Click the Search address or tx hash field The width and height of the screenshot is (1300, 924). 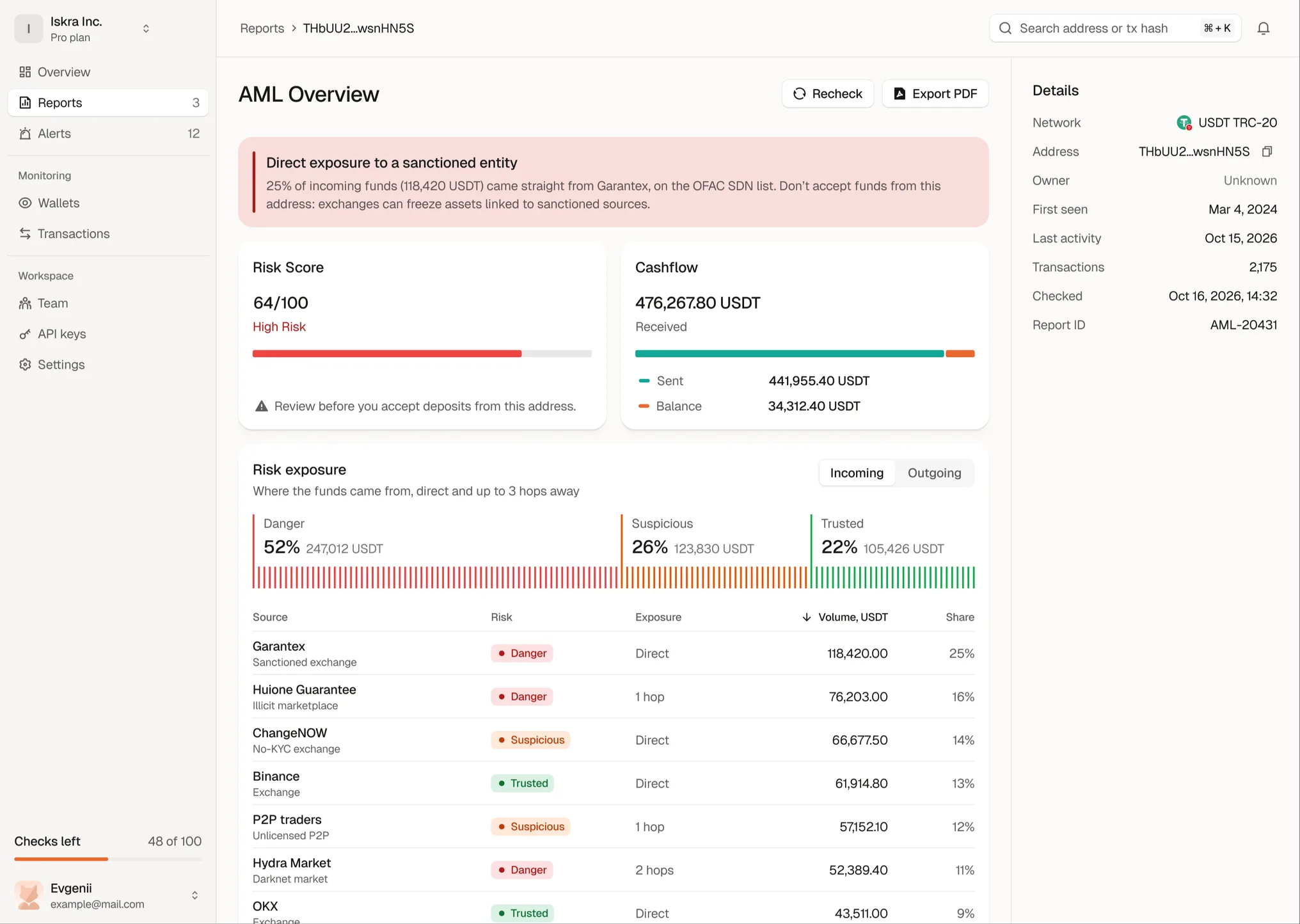pyautogui.click(x=1115, y=28)
